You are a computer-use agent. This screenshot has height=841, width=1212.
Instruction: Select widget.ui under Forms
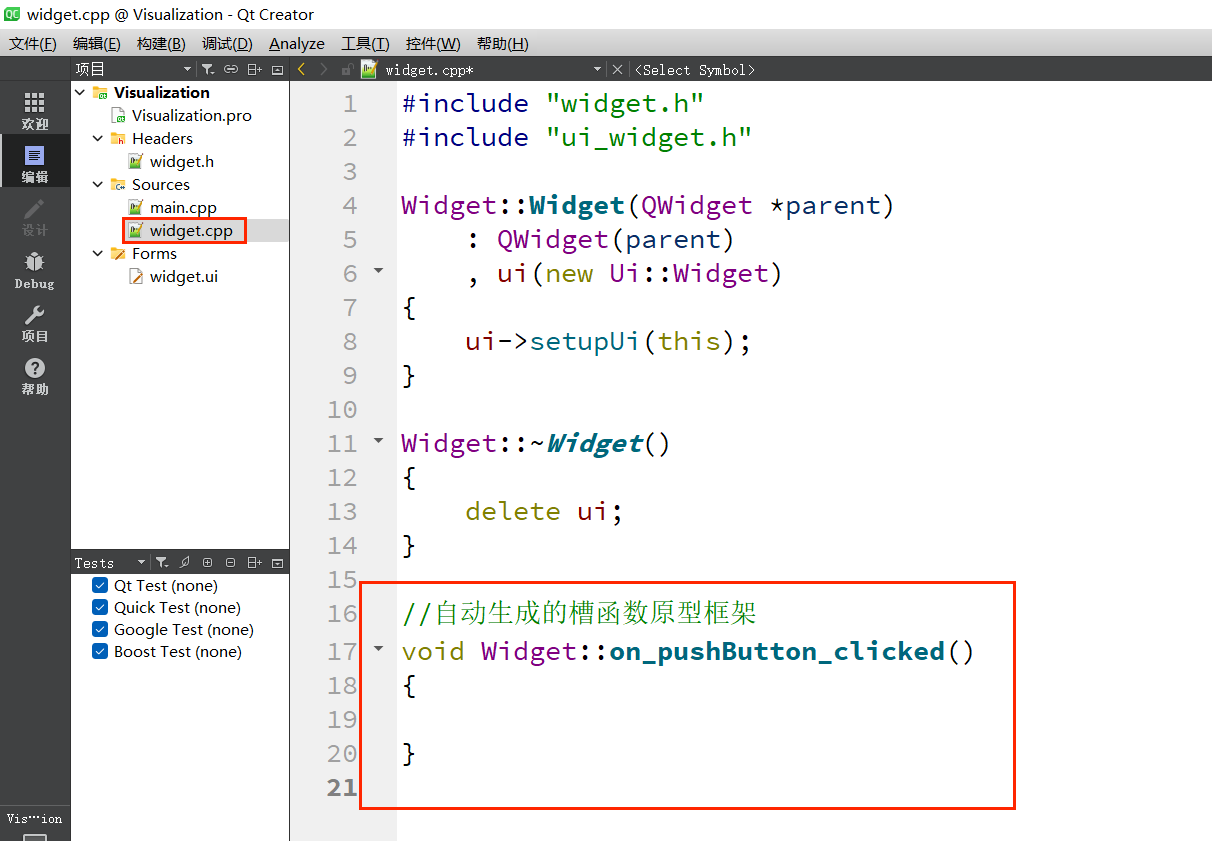click(x=183, y=276)
